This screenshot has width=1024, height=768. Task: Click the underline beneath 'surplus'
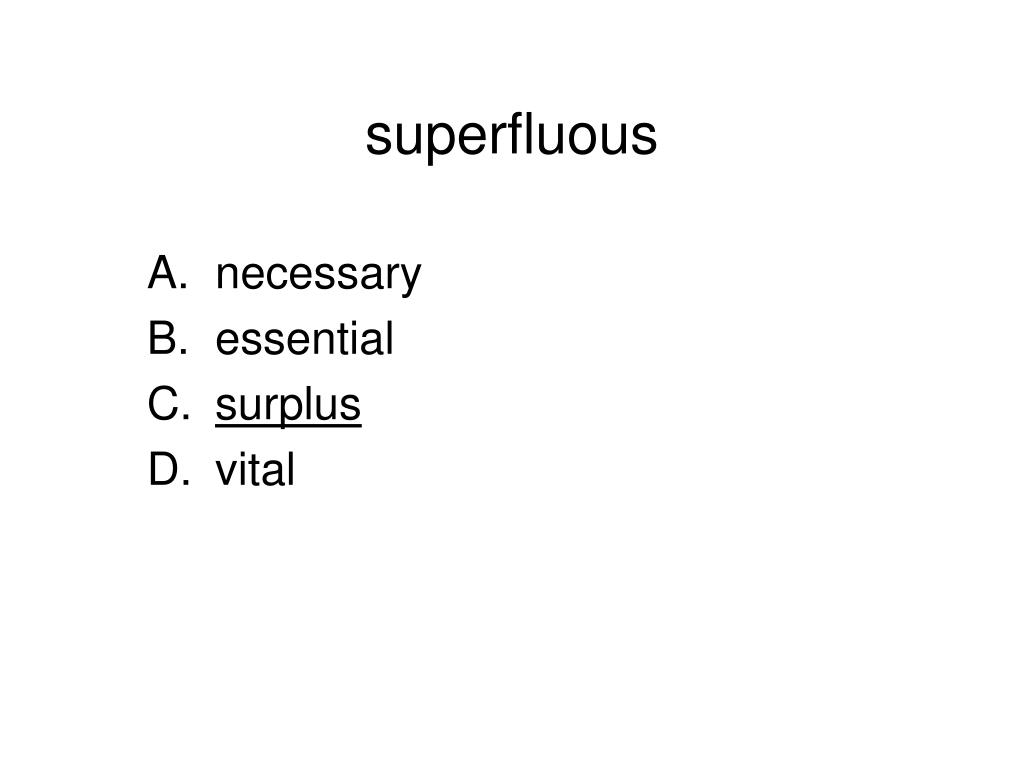pyautogui.click(x=288, y=426)
